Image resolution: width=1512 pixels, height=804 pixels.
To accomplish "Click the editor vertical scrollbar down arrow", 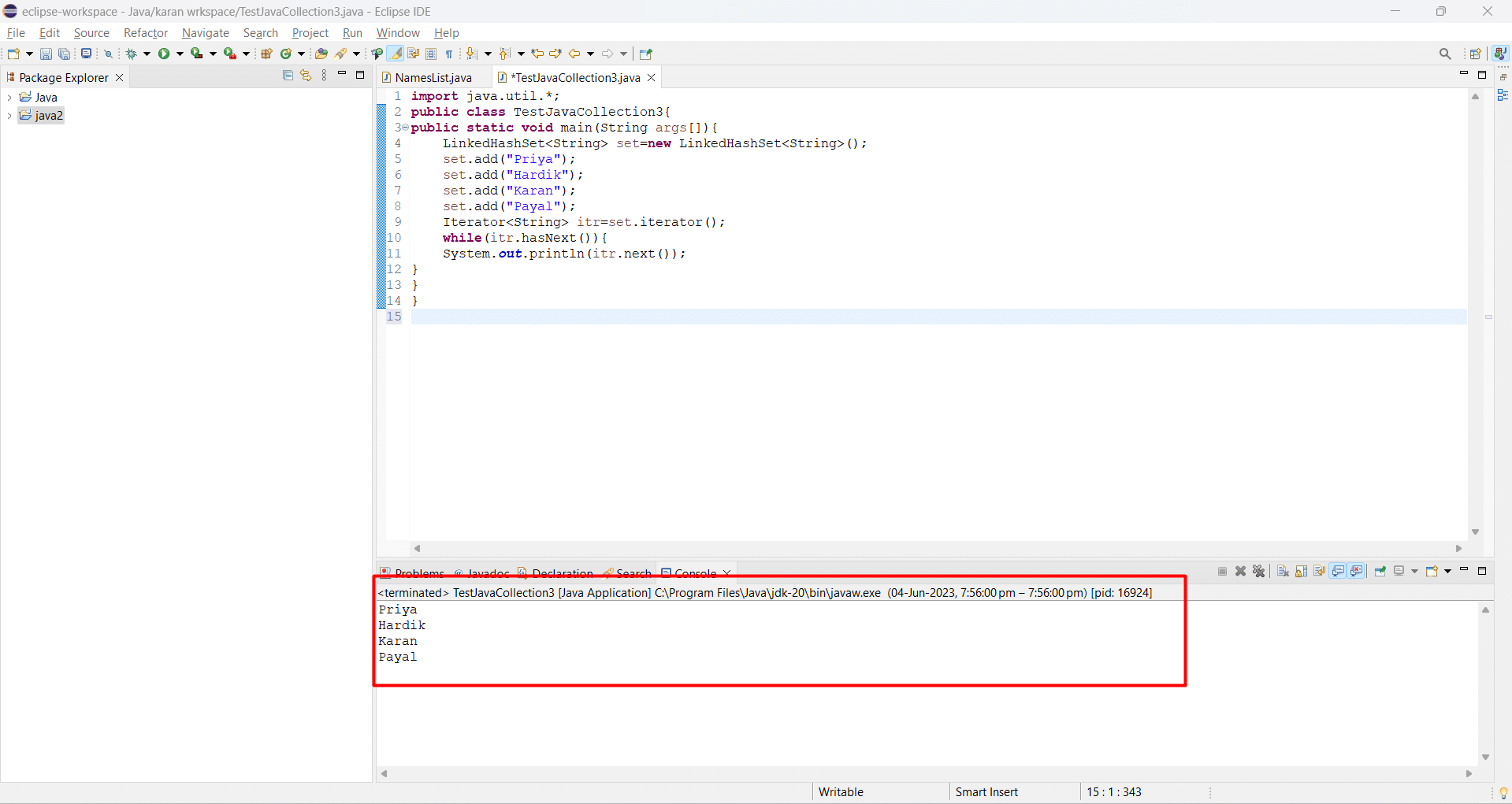I will click(1476, 532).
